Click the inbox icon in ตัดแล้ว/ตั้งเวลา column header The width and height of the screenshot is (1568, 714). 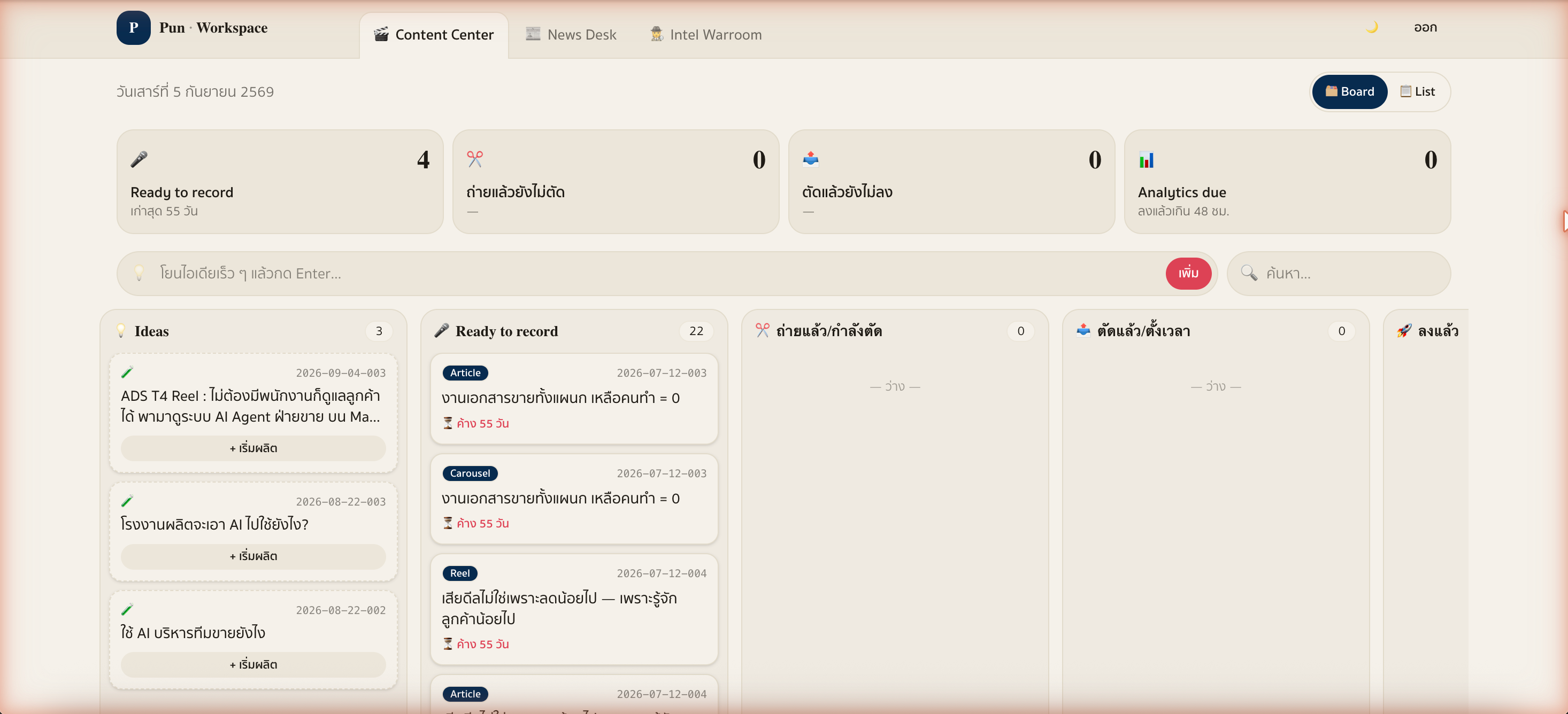(1083, 330)
